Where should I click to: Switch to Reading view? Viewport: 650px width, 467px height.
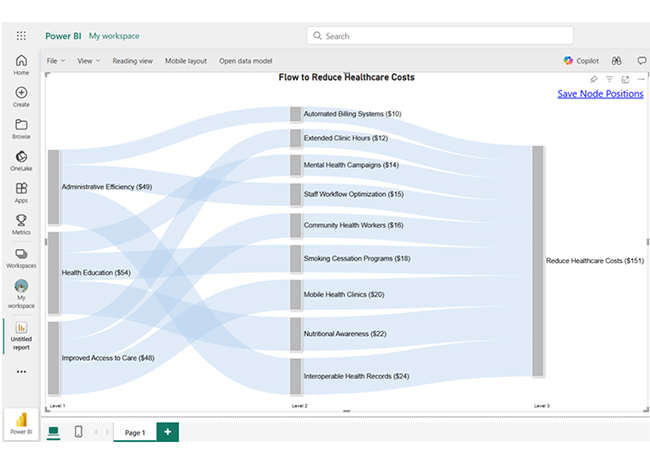tap(132, 60)
